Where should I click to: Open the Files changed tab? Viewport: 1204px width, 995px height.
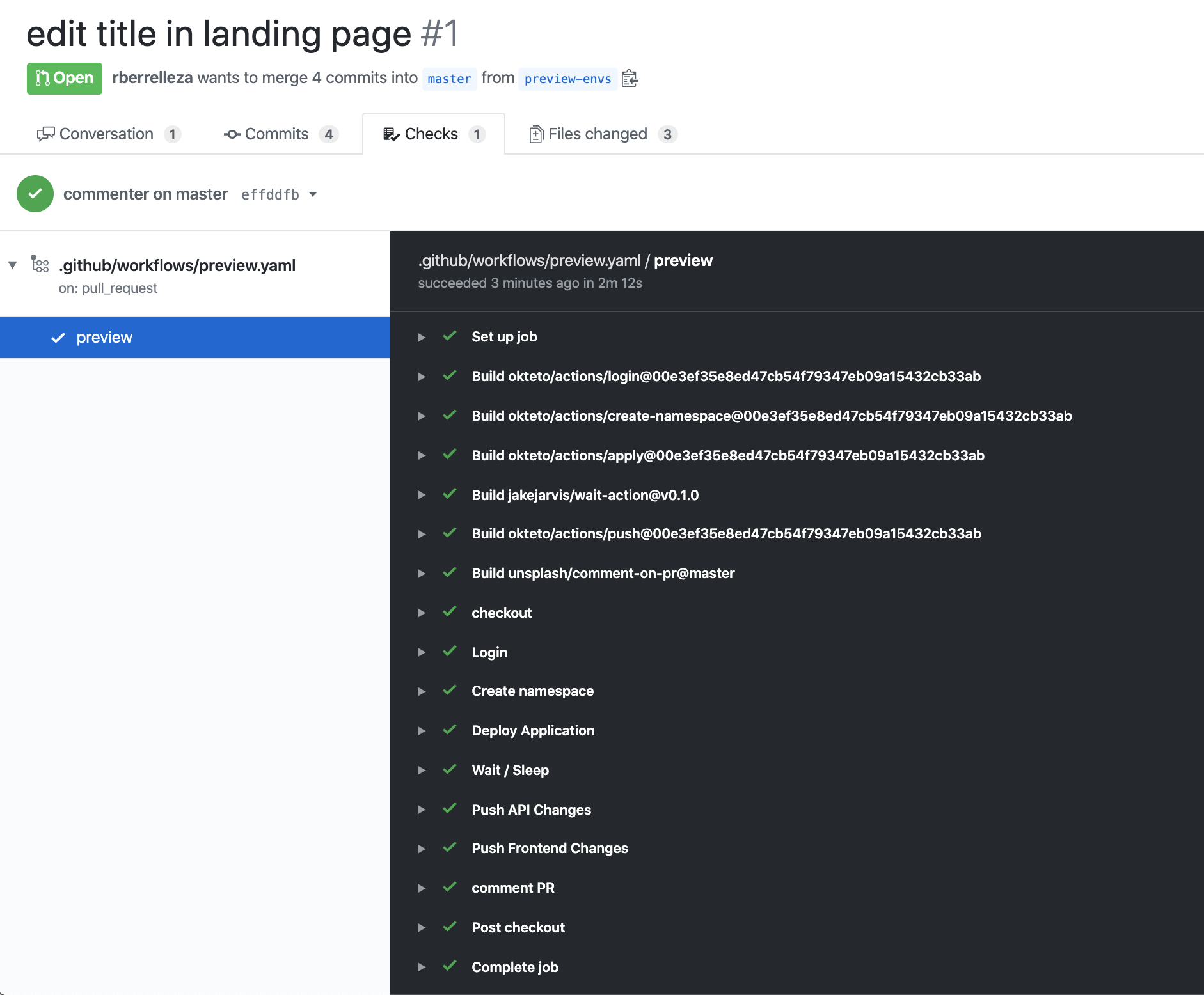[x=598, y=134]
